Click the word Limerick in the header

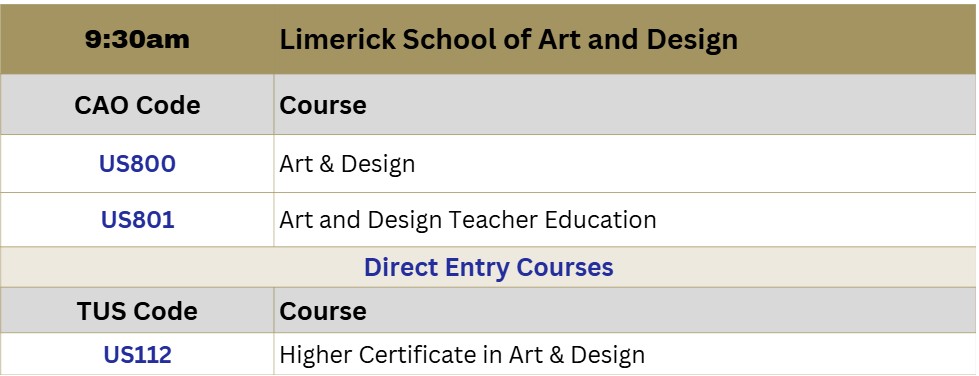(337, 39)
